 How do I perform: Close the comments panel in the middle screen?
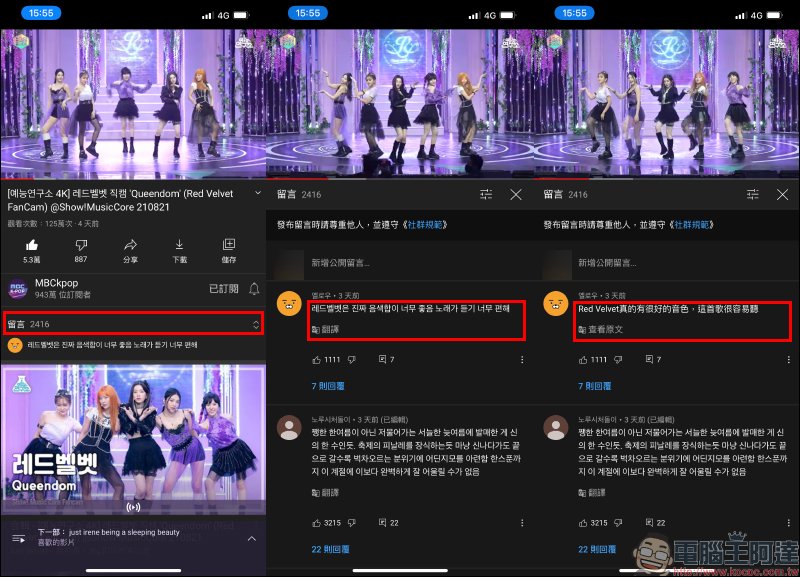click(x=516, y=194)
